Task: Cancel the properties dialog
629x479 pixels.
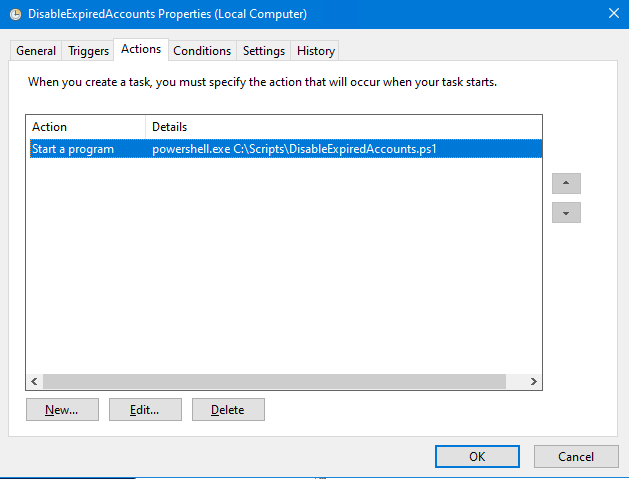Action: click(x=576, y=456)
